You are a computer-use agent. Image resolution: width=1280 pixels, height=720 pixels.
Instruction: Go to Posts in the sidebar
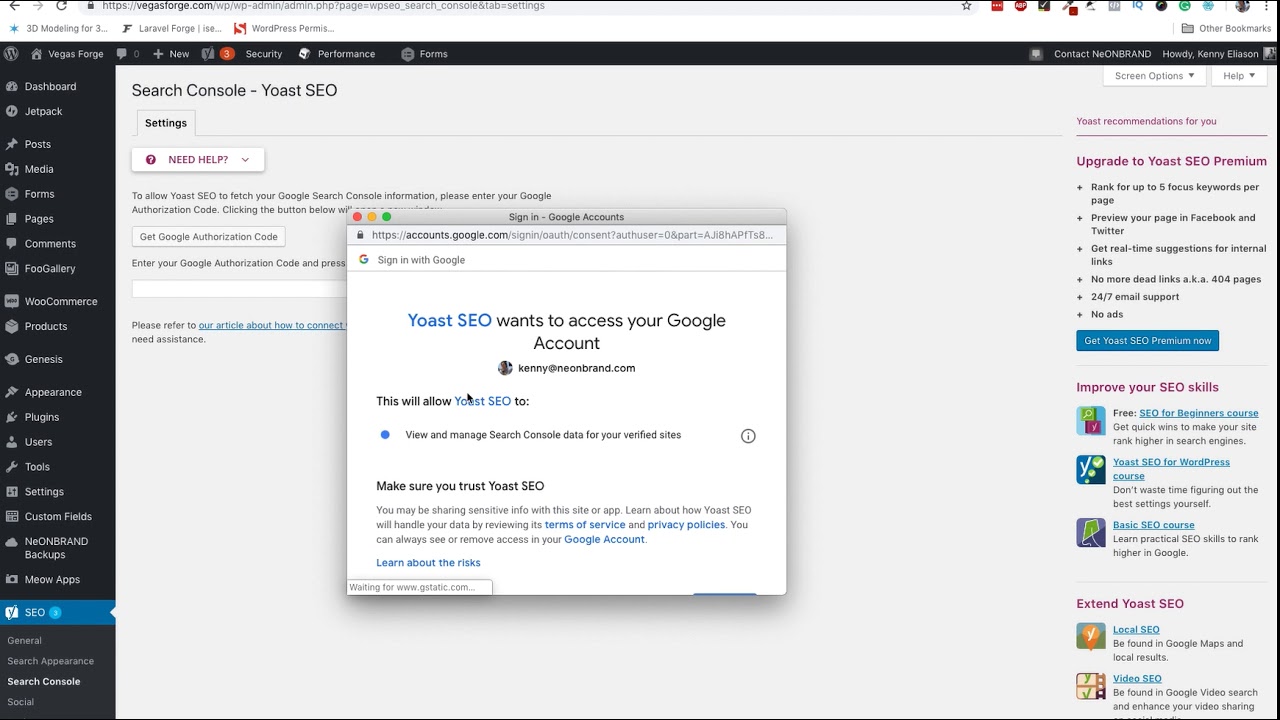pos(38,144)
